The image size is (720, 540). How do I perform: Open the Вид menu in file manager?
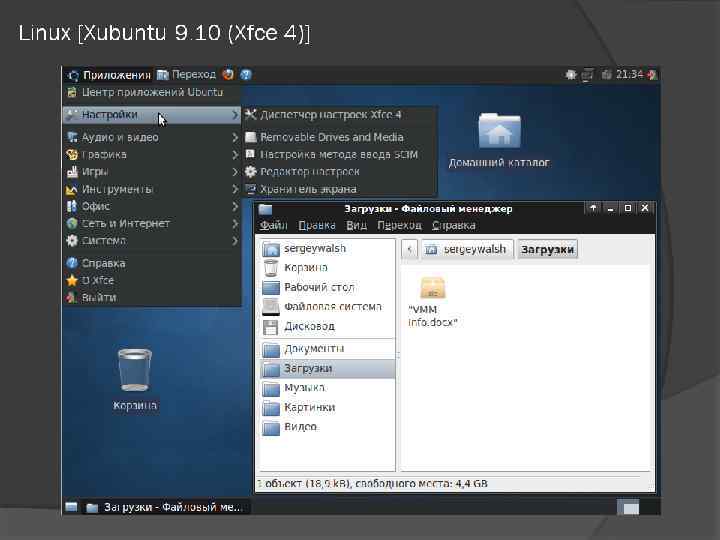356,225
